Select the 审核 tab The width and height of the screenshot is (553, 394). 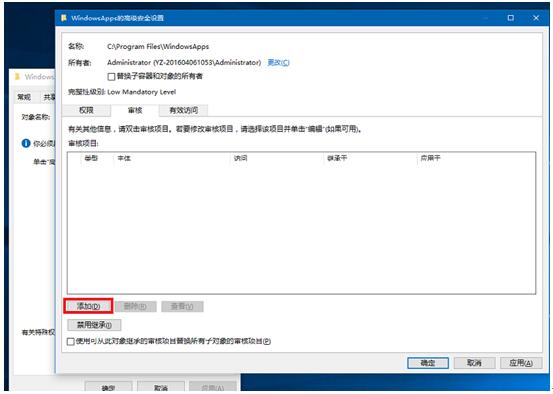point(135,110)
